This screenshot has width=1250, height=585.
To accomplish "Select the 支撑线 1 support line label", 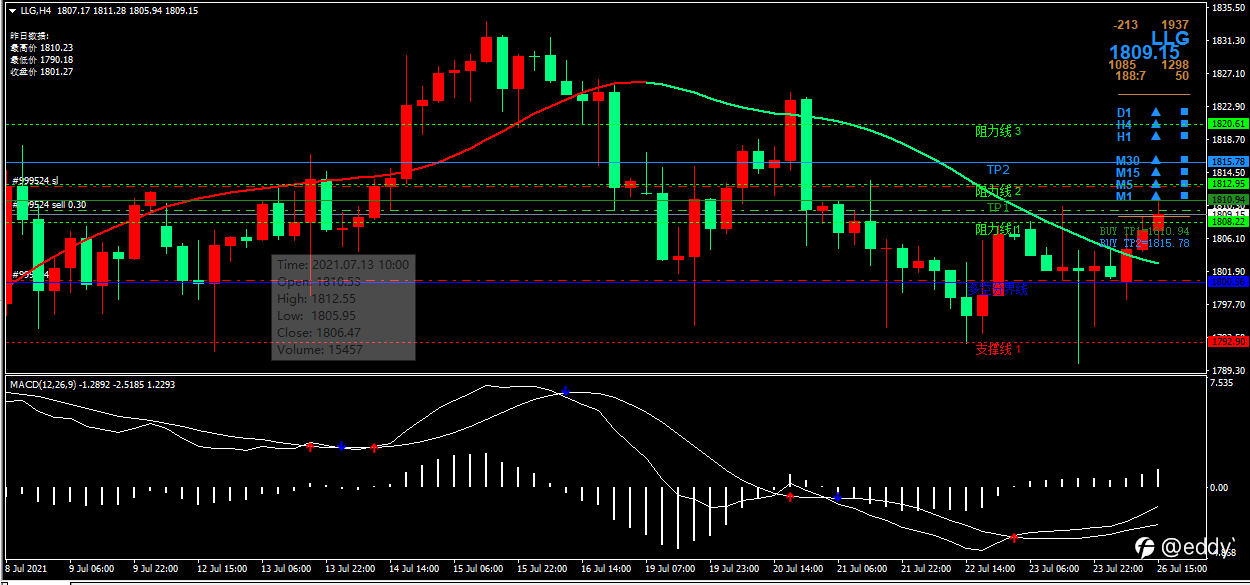I will tap(998, 349).
